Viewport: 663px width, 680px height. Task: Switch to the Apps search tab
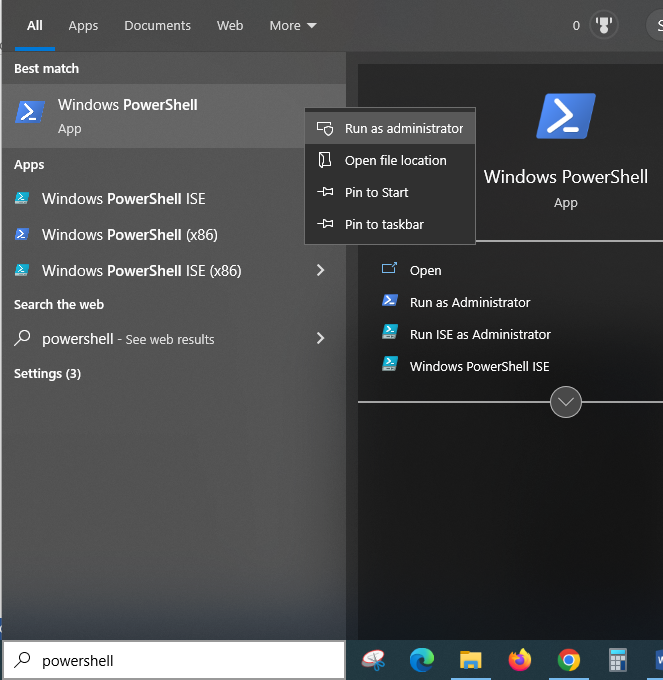click(83, 26)
